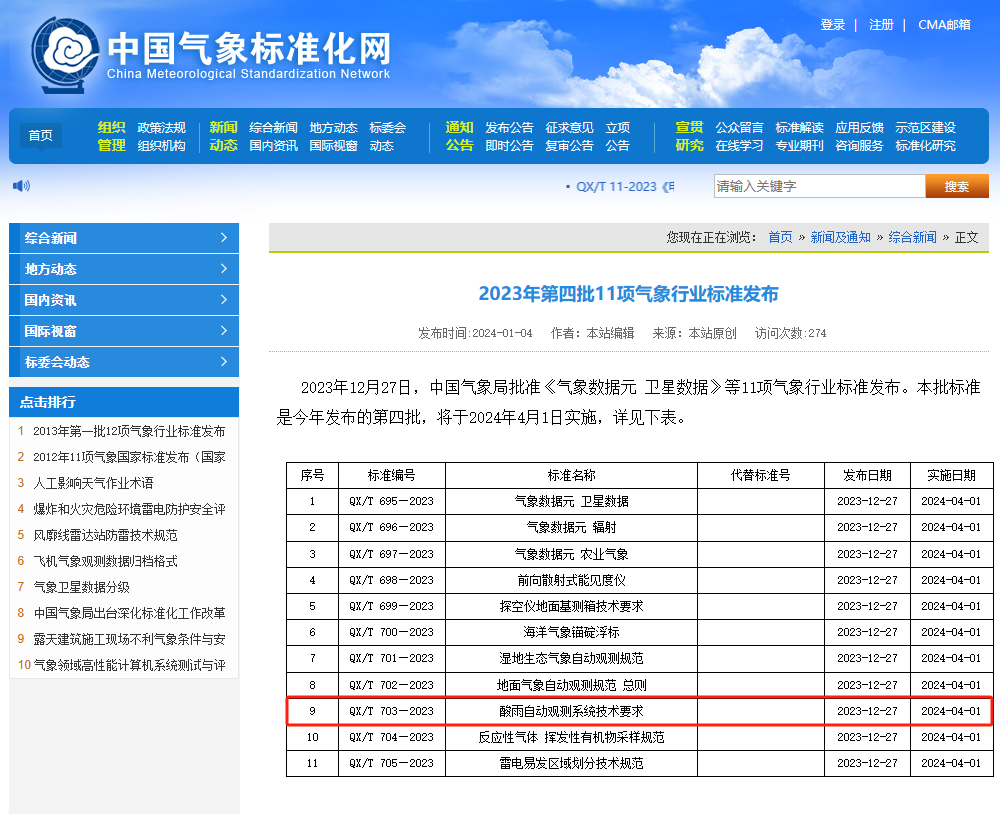The image size is (1000, 814).
Task: Click the 搜索 search button
Action: point(956,186)
